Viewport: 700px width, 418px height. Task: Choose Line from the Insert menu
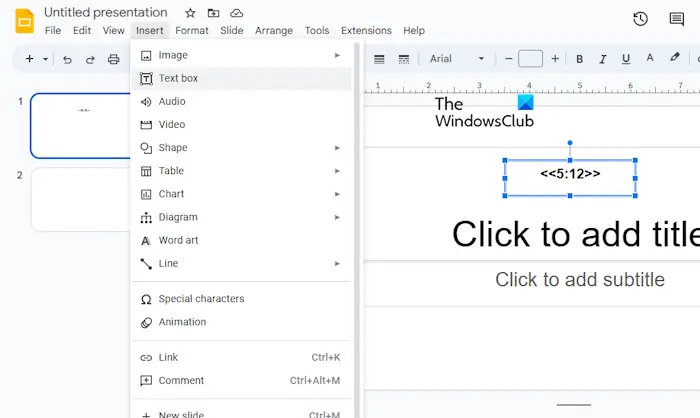242,264
